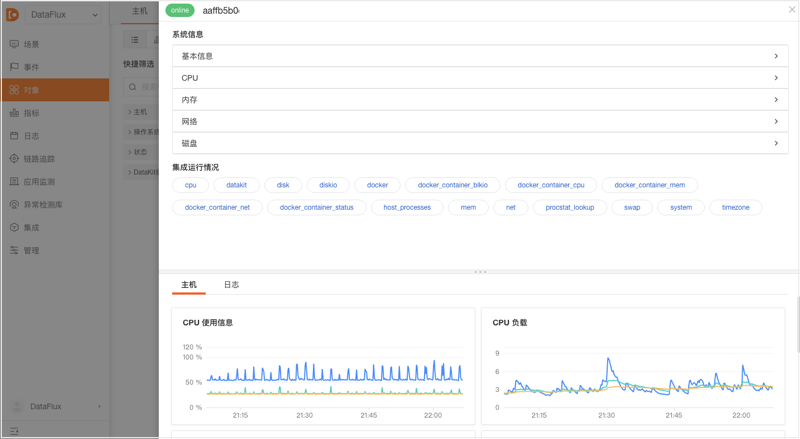Viewport: 800px width, 439px height.
Task: Click the search icon in quick filter
Action: pyautogui.click(x=133, y=87)
